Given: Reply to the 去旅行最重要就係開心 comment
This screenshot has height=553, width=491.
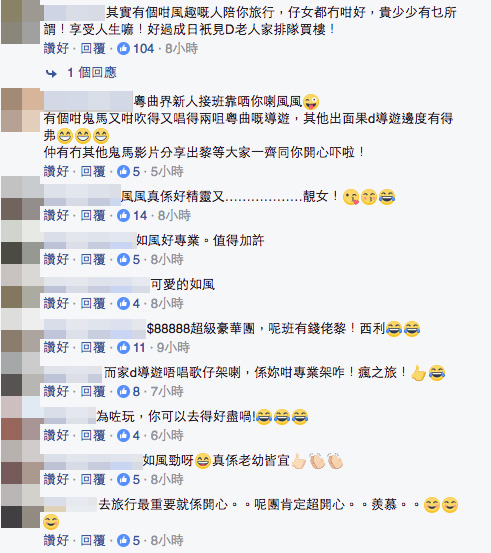Looking at the screenshot, I should 93,540.
